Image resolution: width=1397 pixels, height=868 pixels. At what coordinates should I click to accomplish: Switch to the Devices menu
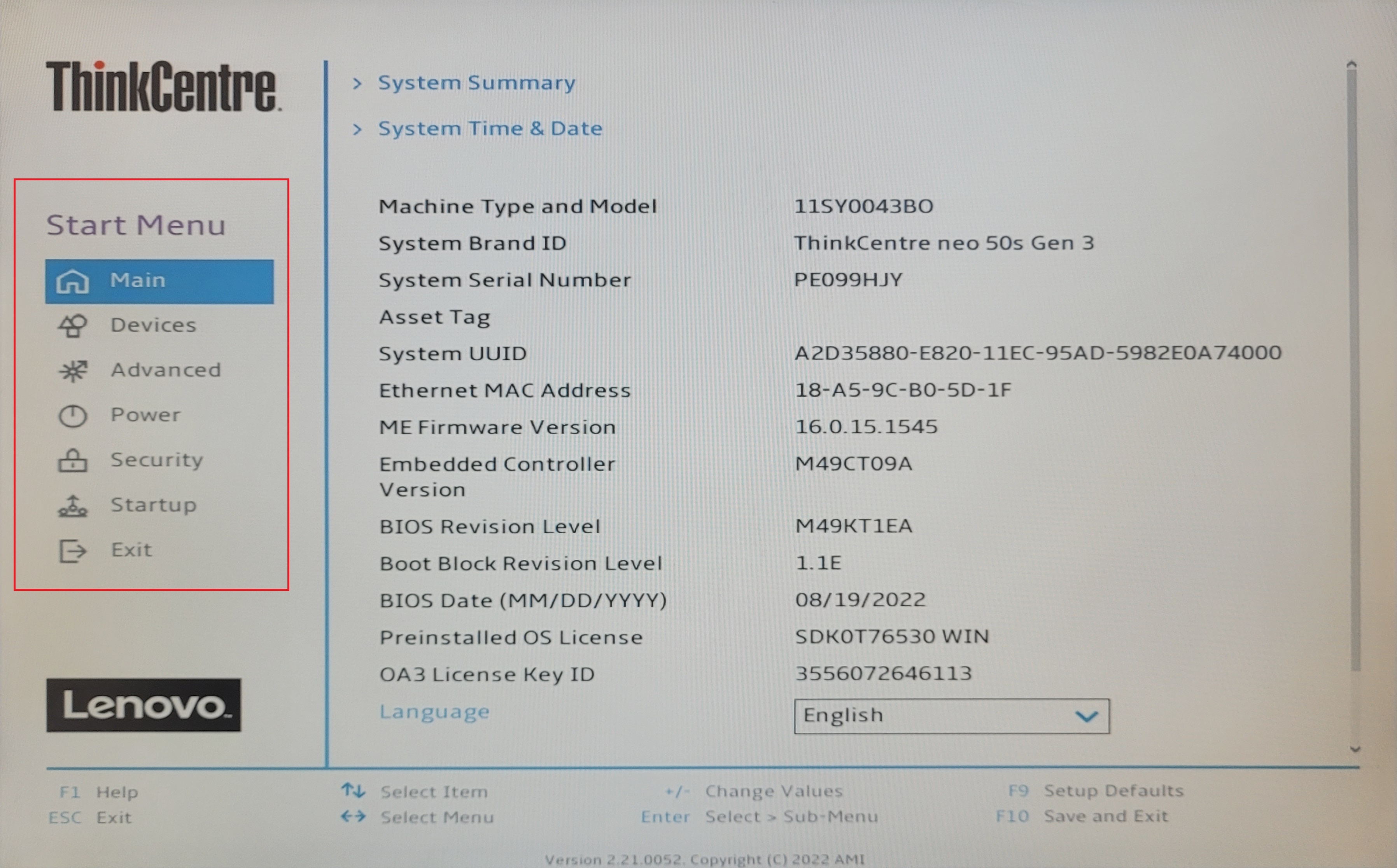pyautogui.click(x=153, y=325)
